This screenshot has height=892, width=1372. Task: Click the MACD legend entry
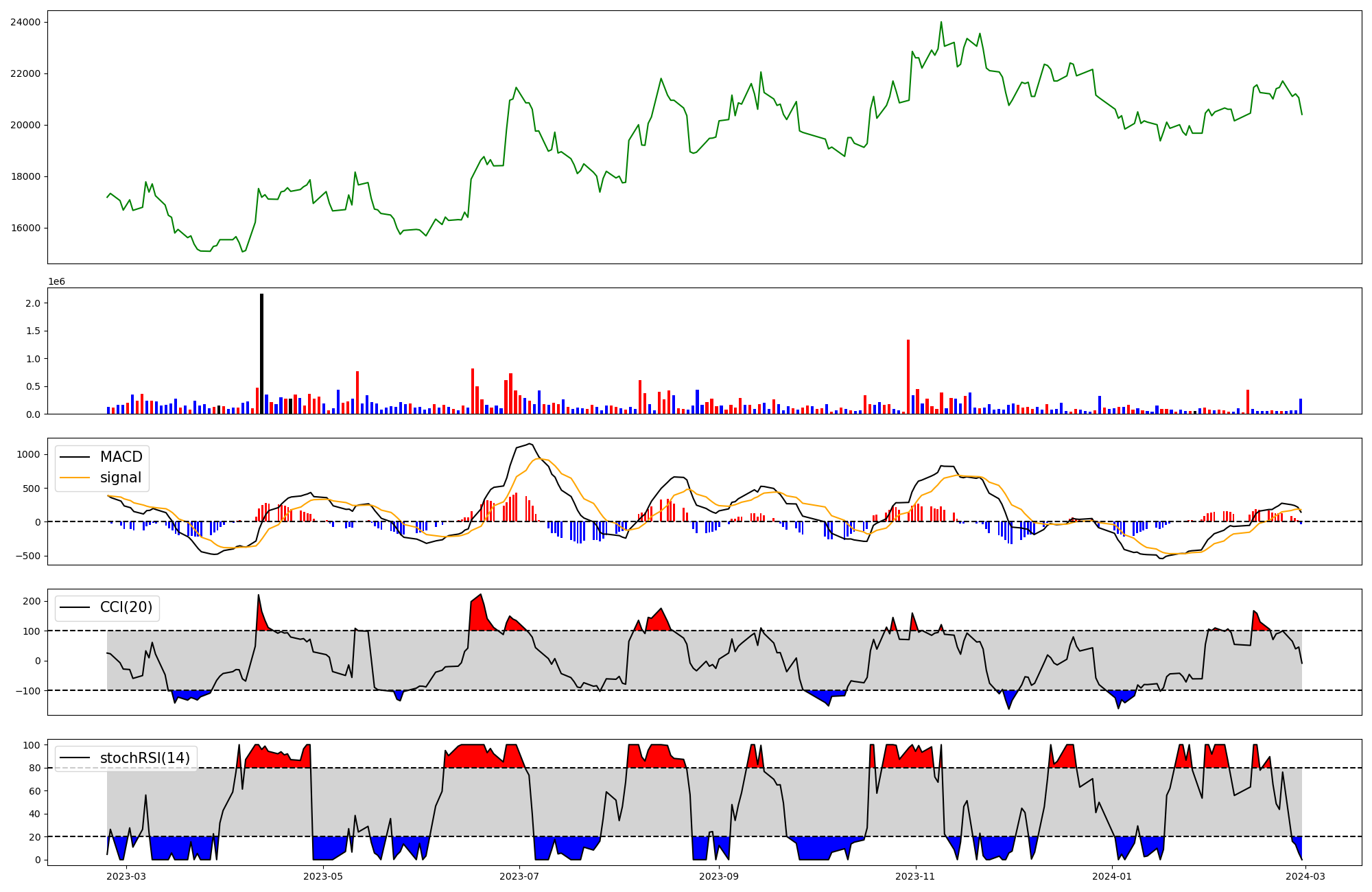(121, 457)
